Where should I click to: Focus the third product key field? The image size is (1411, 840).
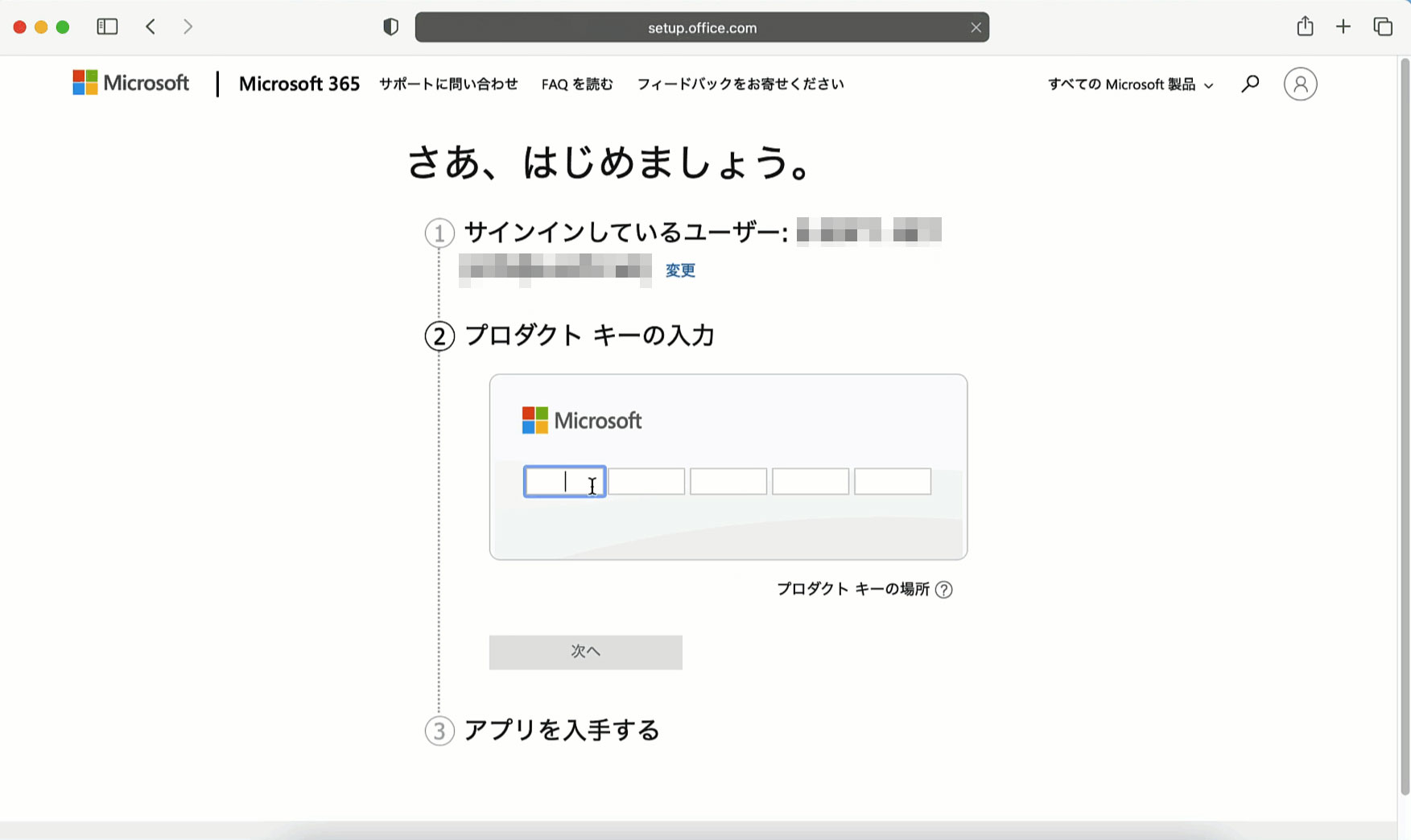coord(728,481)
